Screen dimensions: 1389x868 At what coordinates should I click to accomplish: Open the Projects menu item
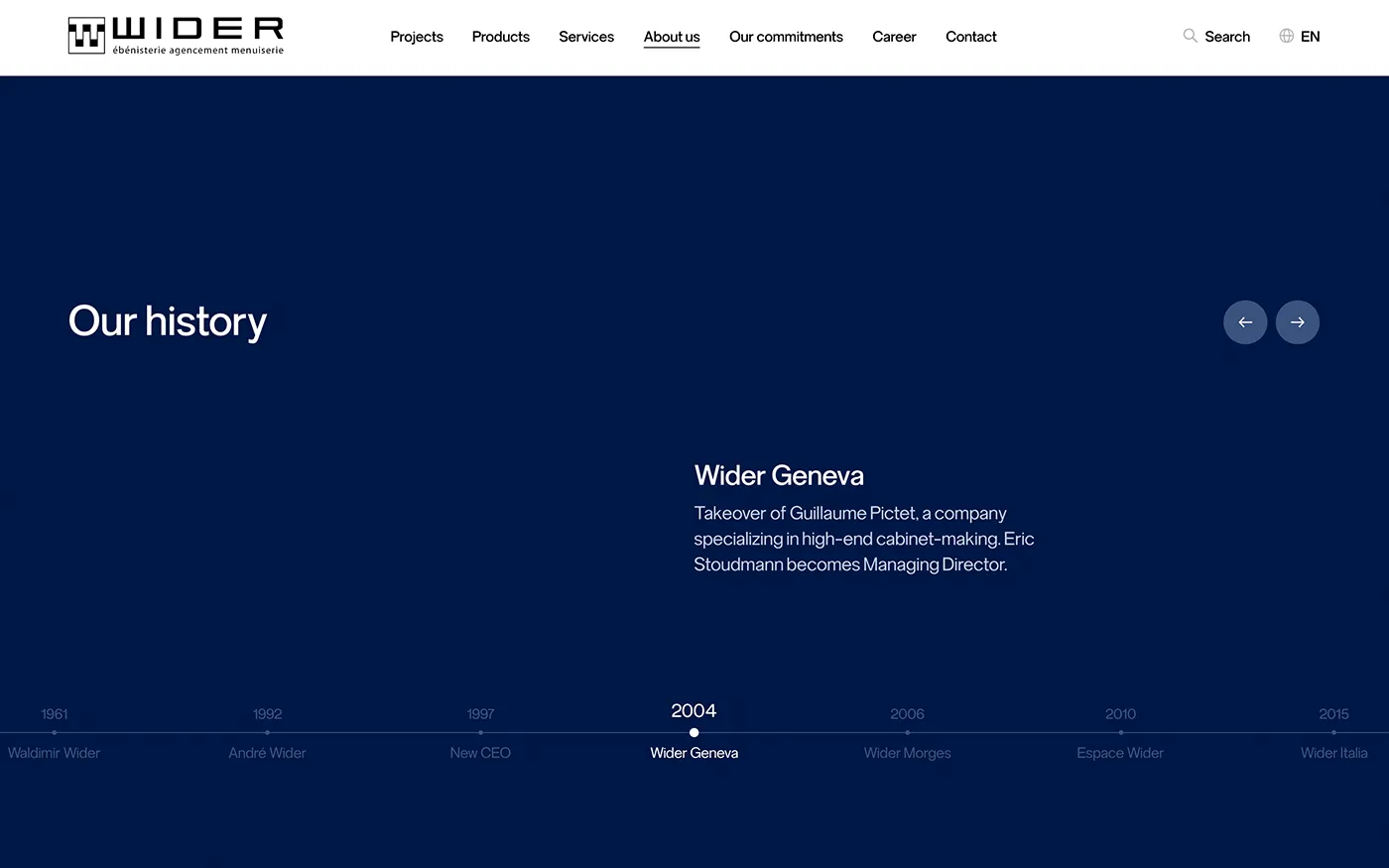tap(417, 37)
